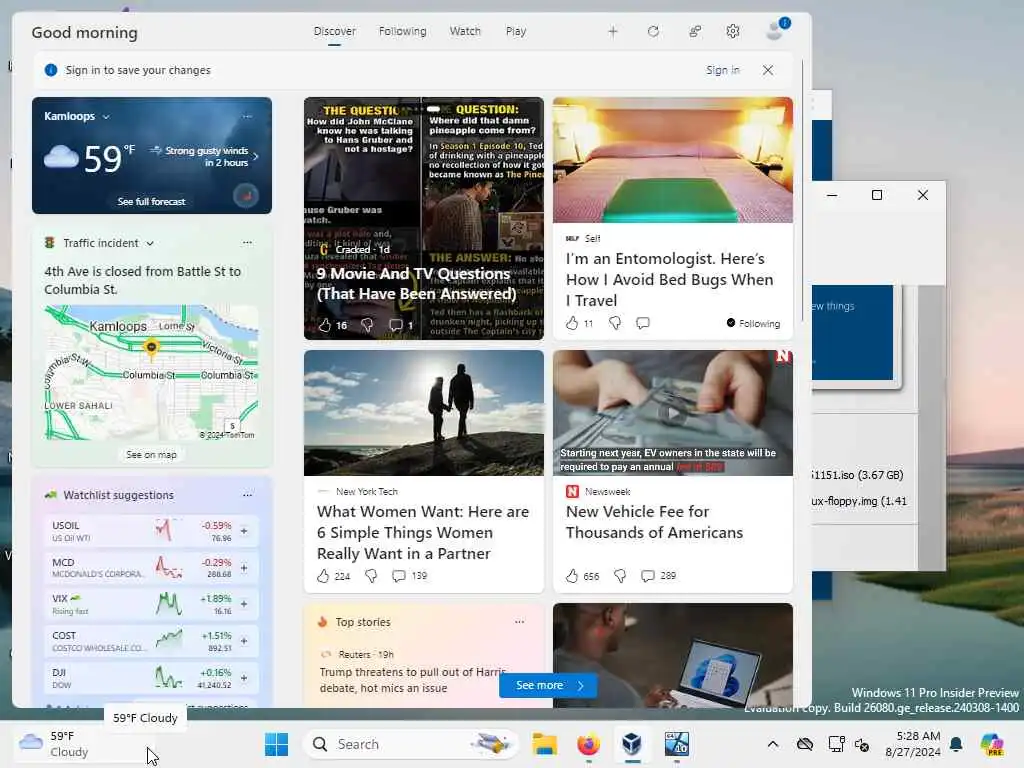Open the laptop Windows 11 article image
This screenshot has height=768, width=1024.
673,655
